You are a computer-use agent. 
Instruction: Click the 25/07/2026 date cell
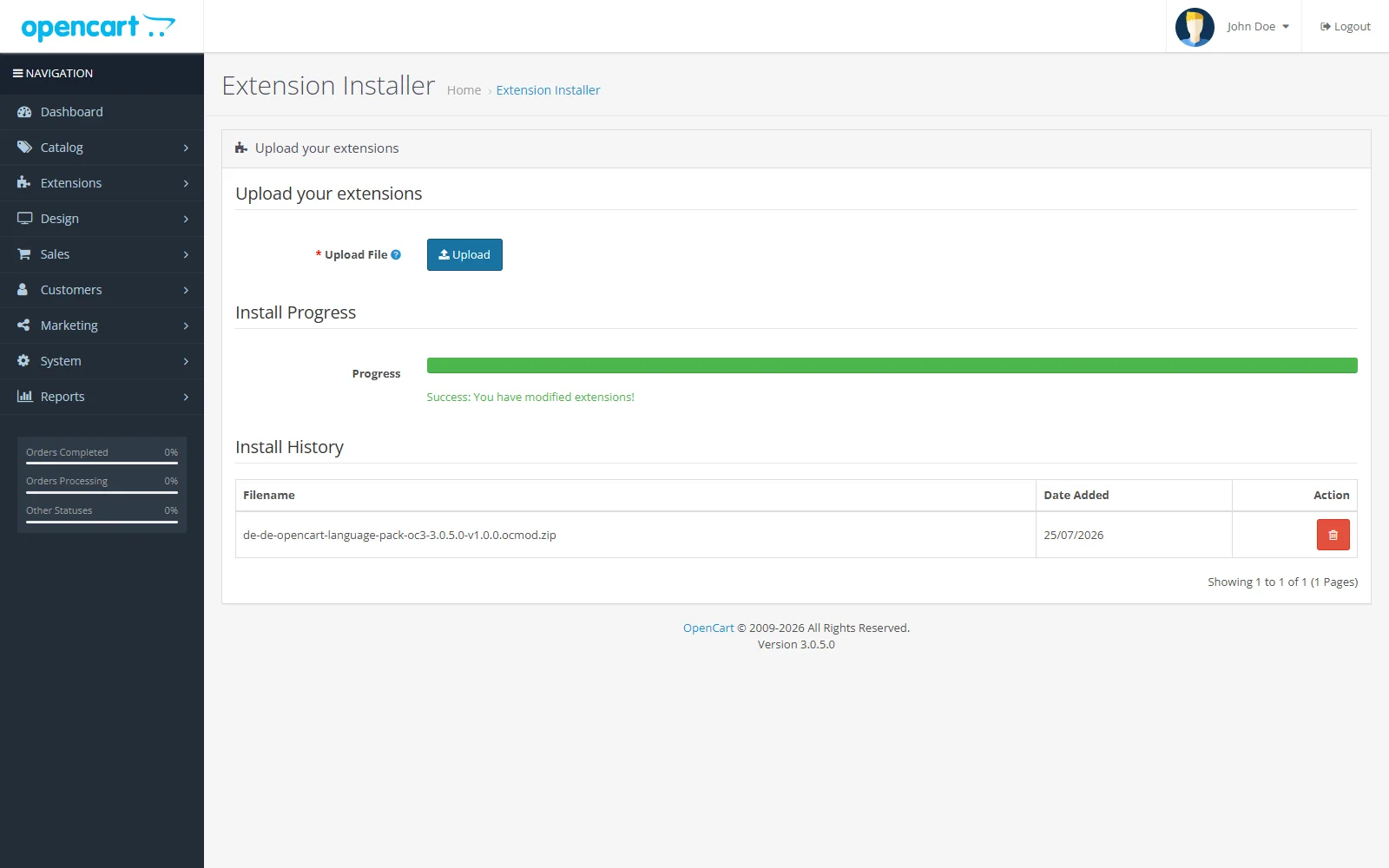pos(1134,535)
